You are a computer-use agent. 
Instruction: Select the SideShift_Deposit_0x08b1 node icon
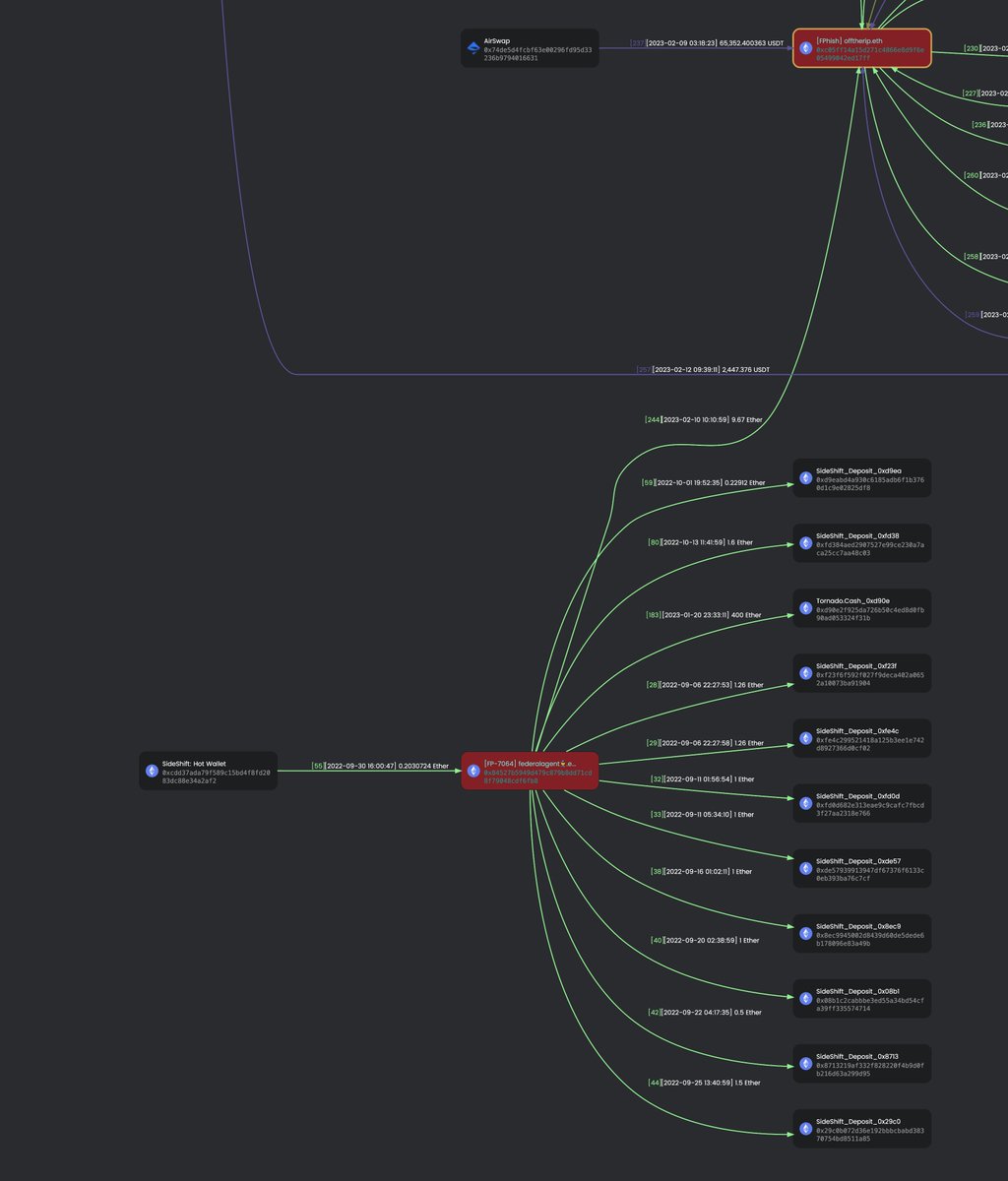806,998
